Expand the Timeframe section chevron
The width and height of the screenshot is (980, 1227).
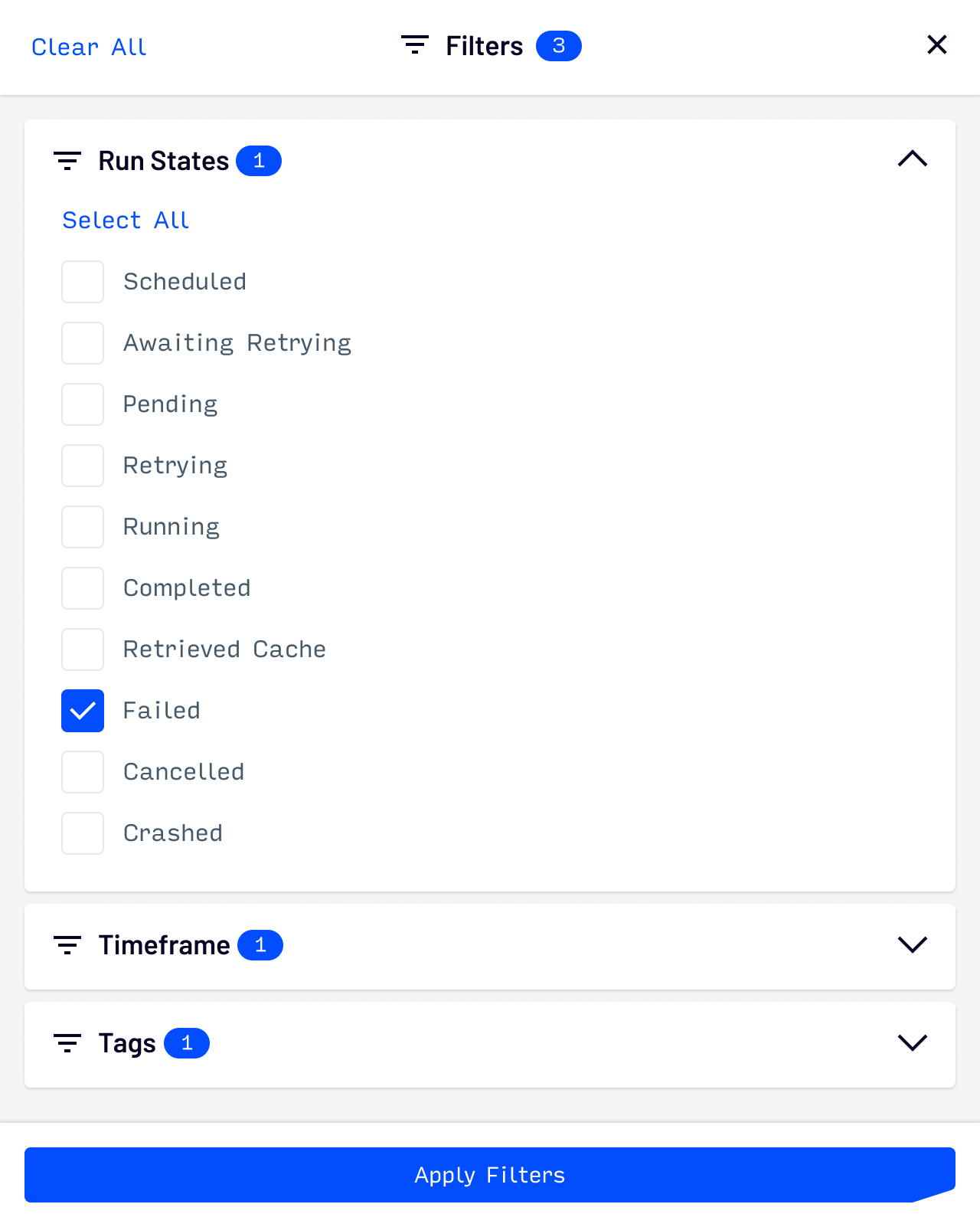(913, 945)
